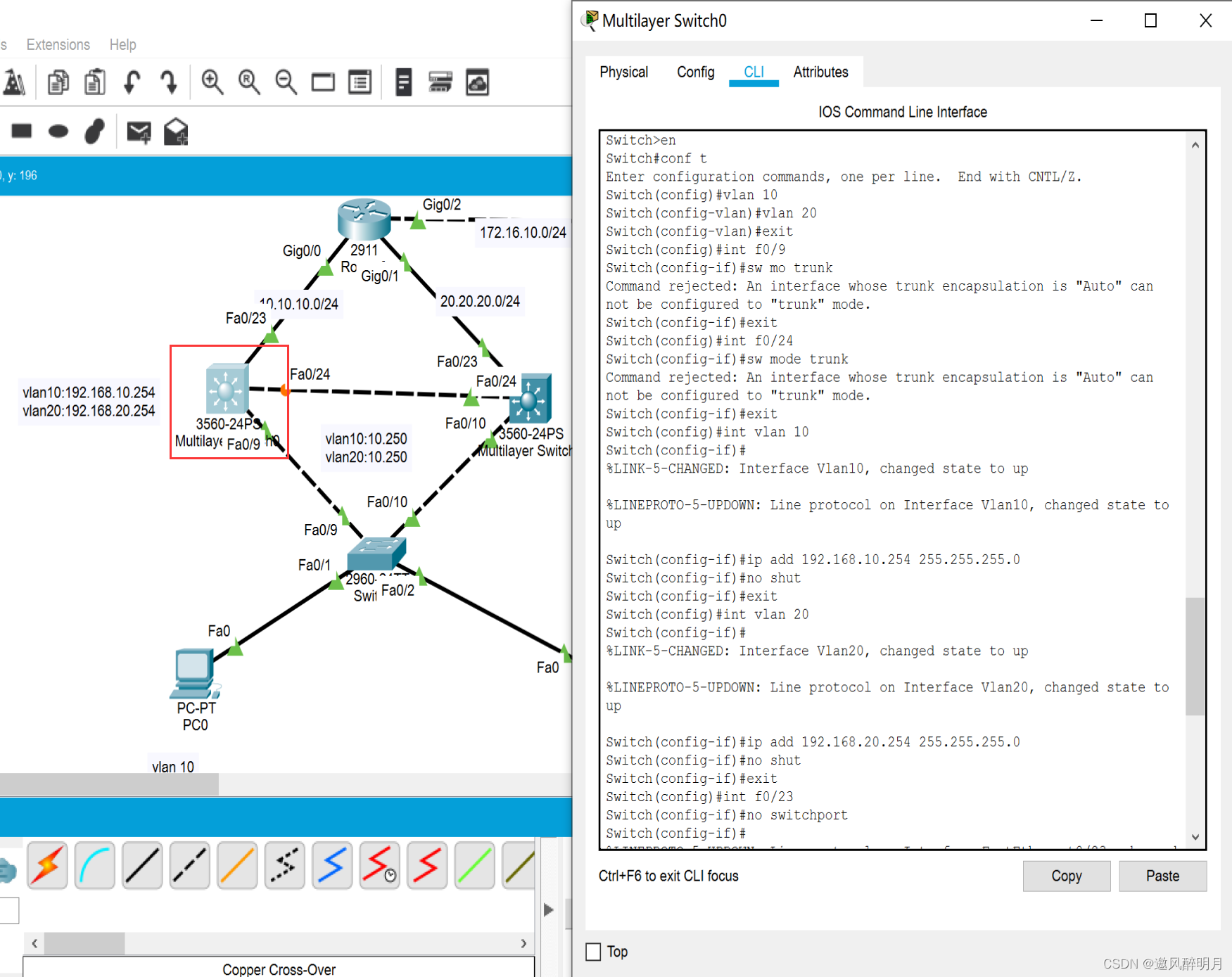This screenshot has width=1232, height=977.
Task: Pick the Copper Cross-Over dashed cable
Action: tap(190, 865)
